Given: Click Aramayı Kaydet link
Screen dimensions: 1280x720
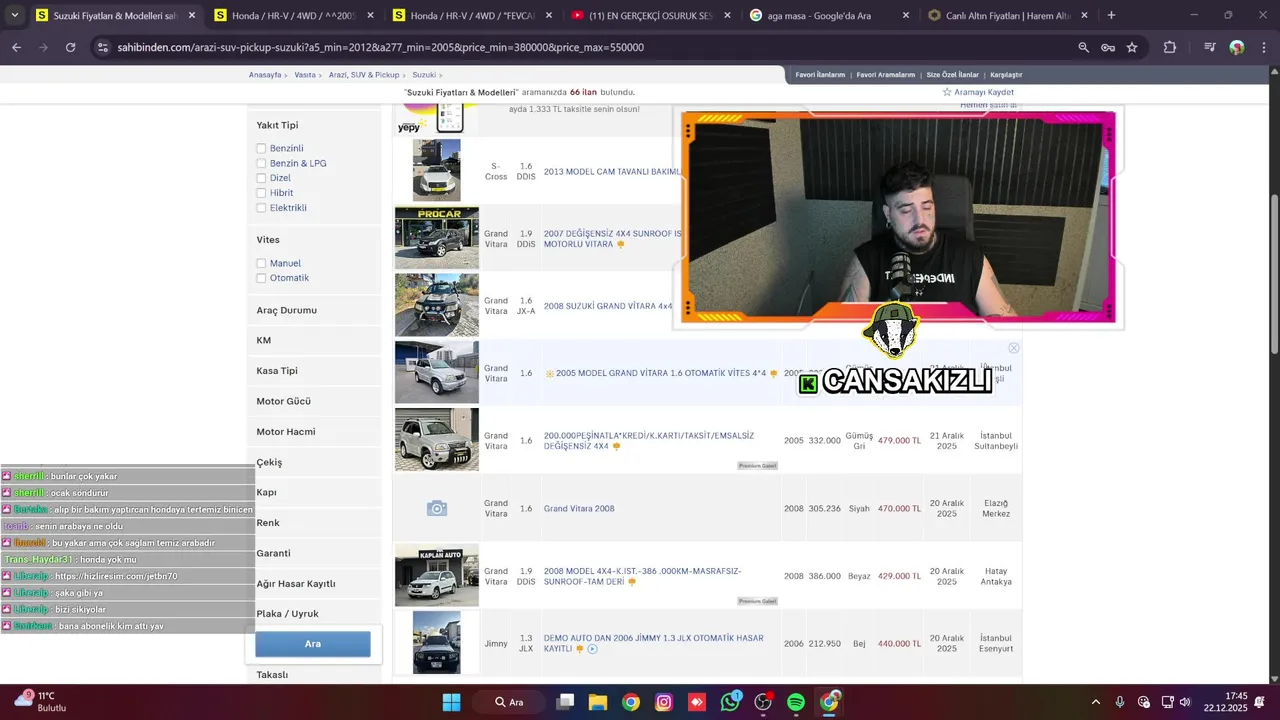Looking at the screenshot, I should pyautogui.click(x=984, y=92).
